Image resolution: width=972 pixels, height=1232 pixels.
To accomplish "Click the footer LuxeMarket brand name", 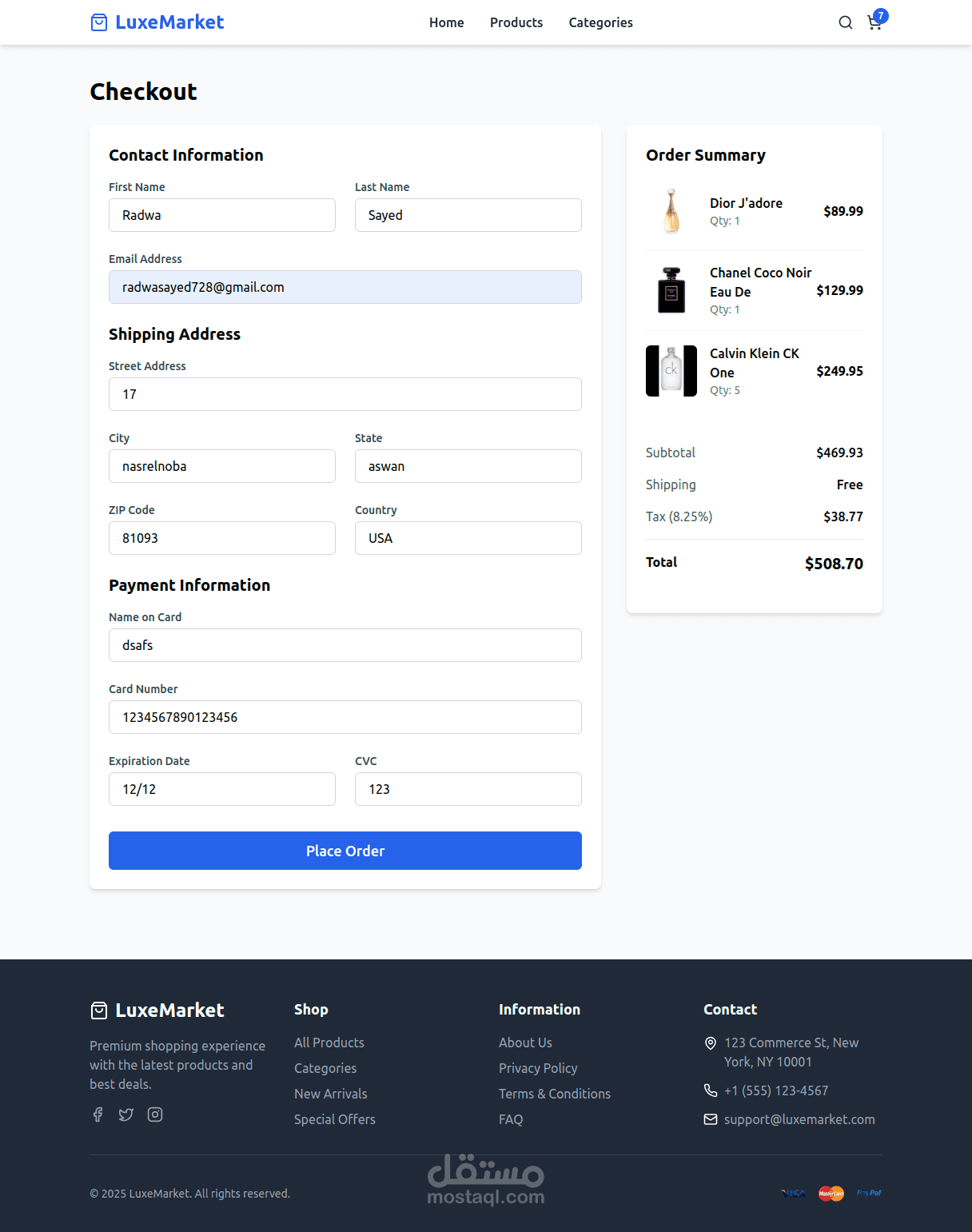I will 169,1011.
